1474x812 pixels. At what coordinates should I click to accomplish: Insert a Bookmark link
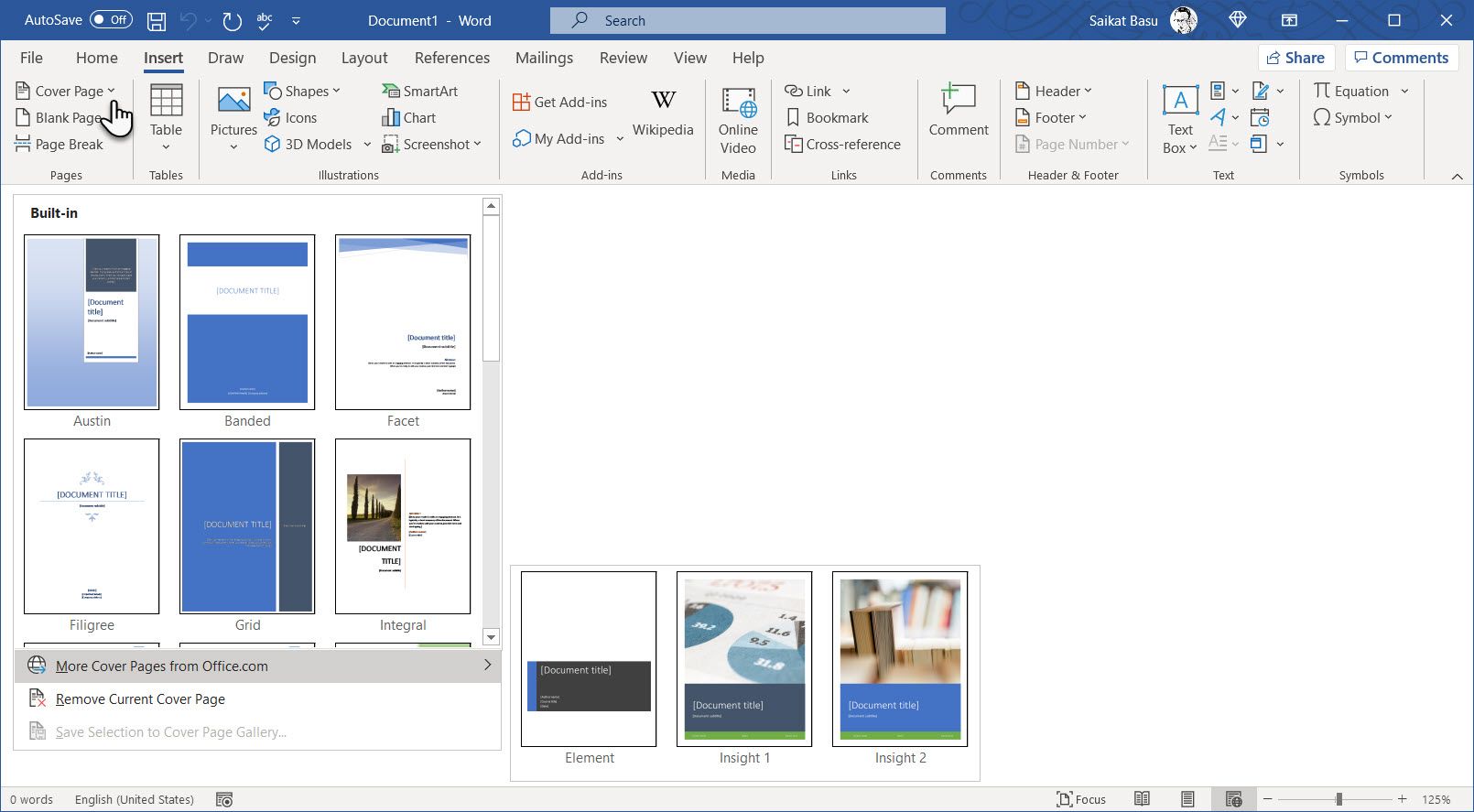coord(827,118)
